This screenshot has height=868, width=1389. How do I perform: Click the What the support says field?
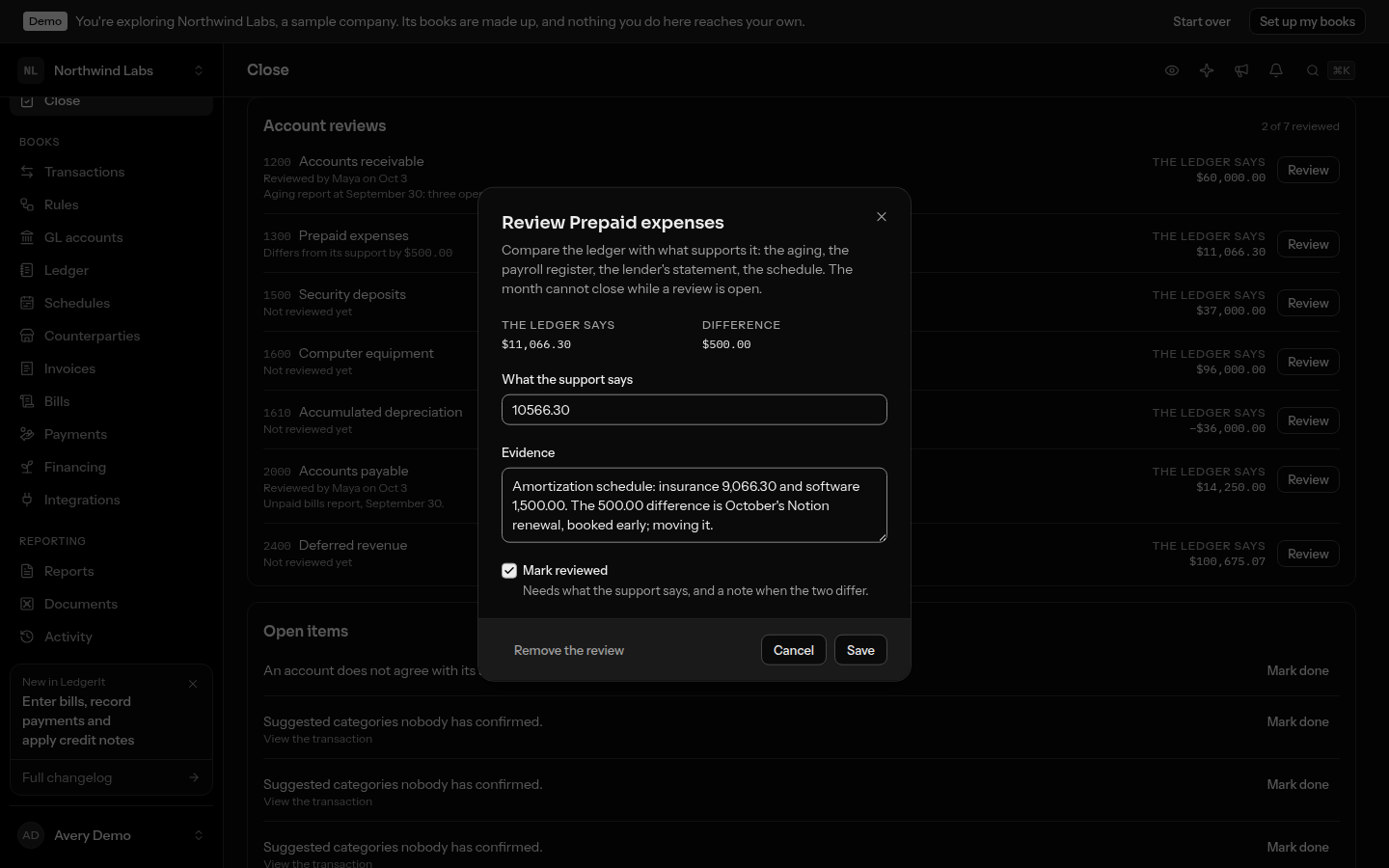694,410
